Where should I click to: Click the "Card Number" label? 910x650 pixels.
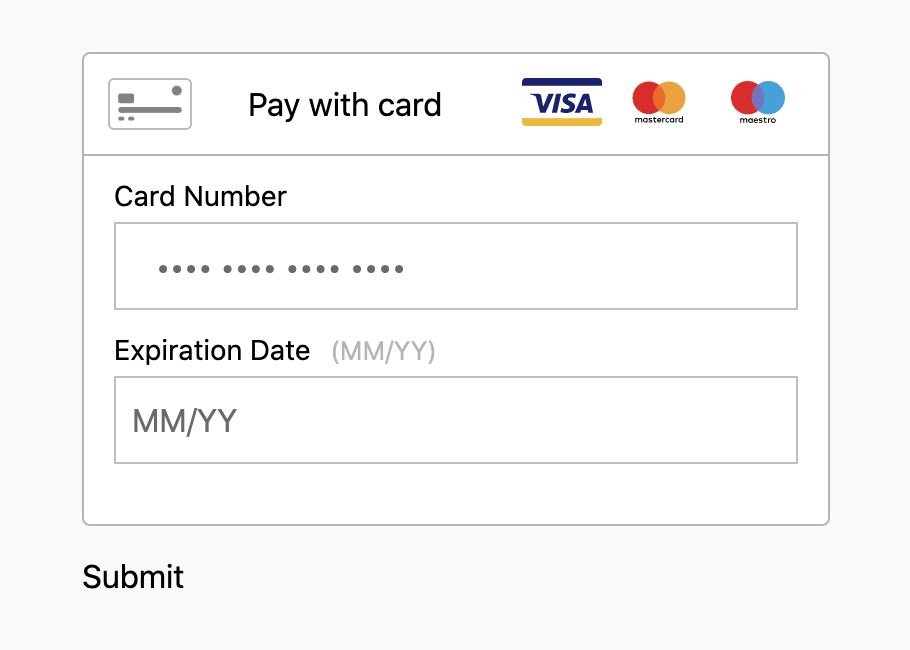pyautogui.click(x=200, y=196)
